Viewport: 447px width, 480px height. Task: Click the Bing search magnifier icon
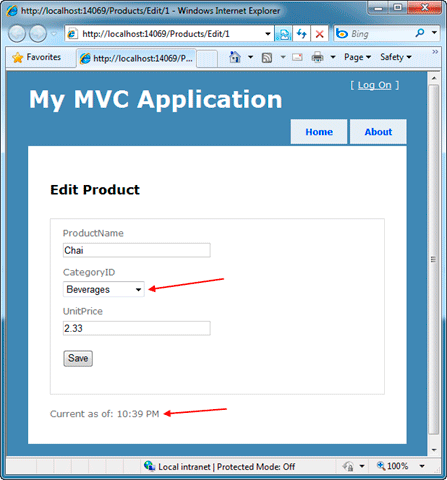pyautogui.click(x=420, y=33)
